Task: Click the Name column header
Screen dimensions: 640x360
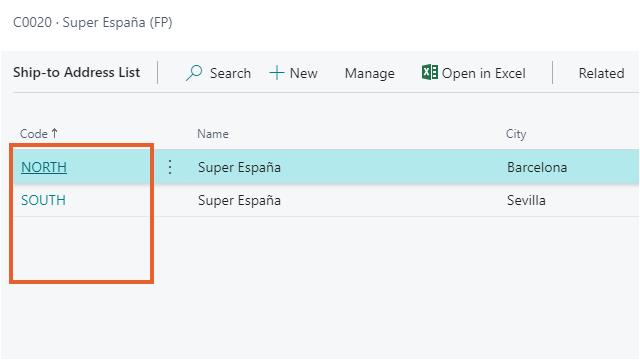Action: click(x=213, y=134)
